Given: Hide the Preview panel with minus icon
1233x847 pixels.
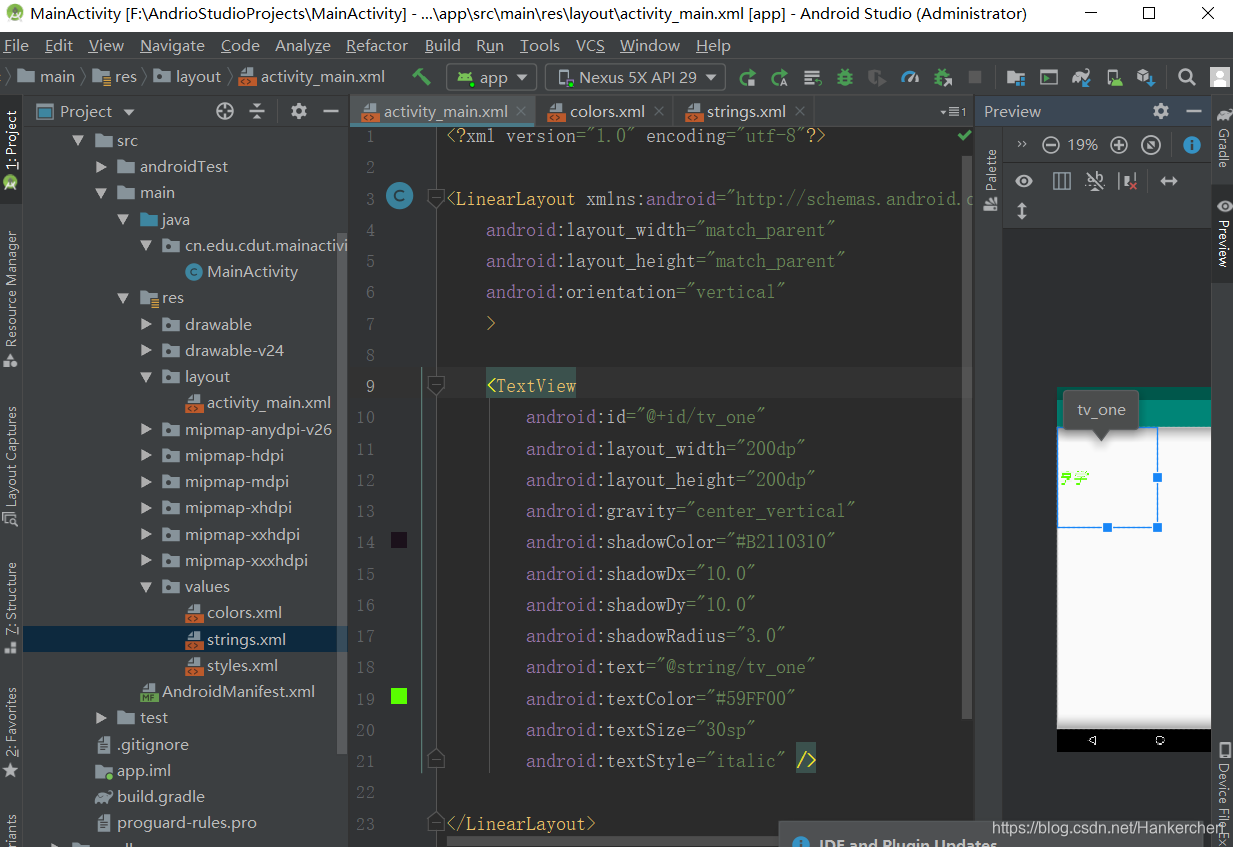Looking at the screenshot, I should click(1193, 111).
